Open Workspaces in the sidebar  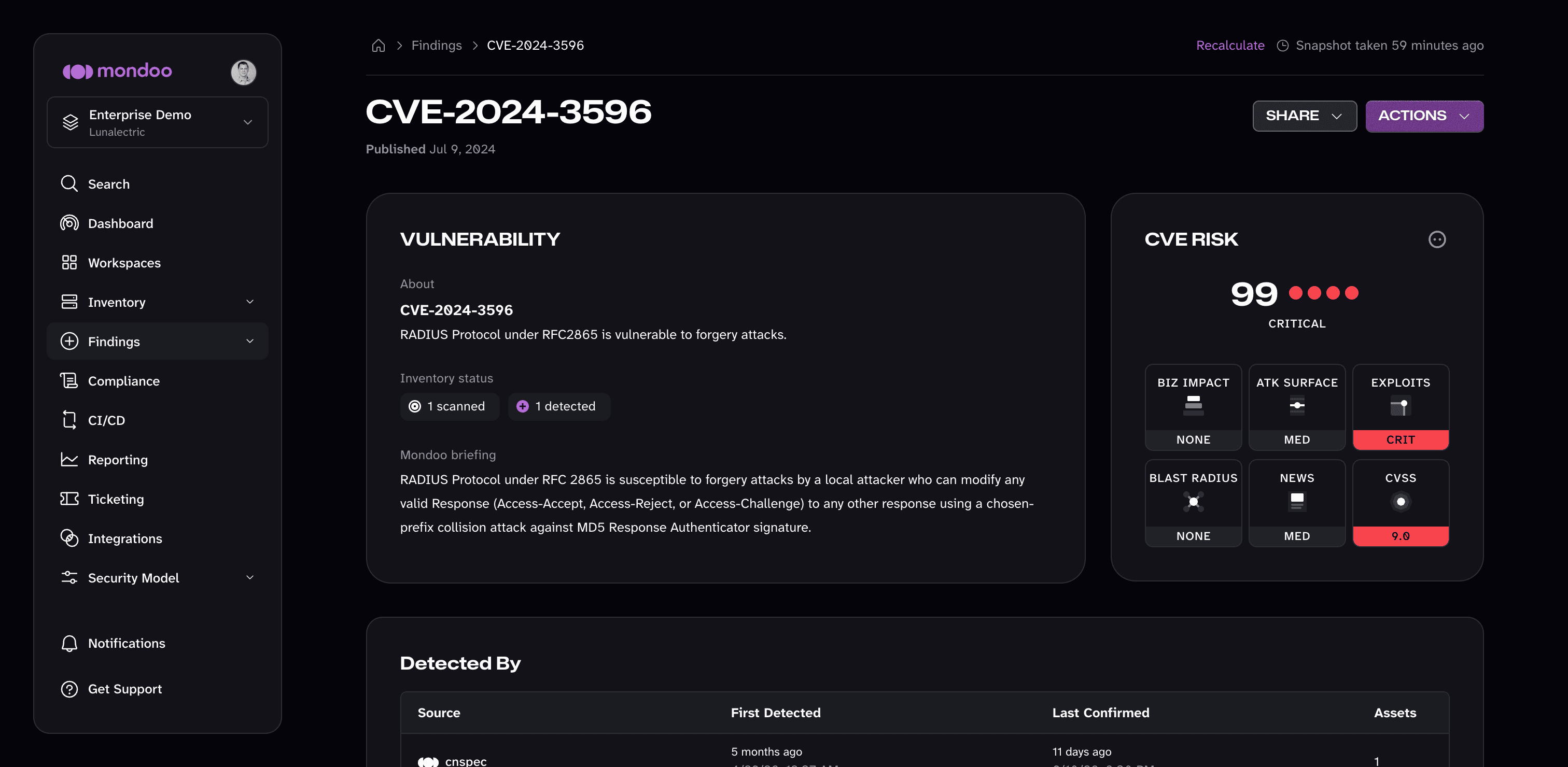tap(158, 263)
